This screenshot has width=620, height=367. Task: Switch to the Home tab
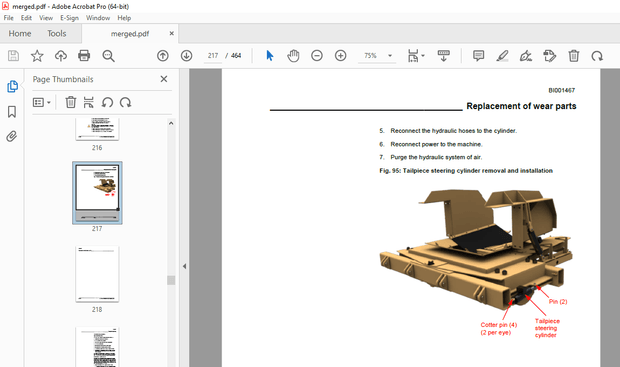20,34
